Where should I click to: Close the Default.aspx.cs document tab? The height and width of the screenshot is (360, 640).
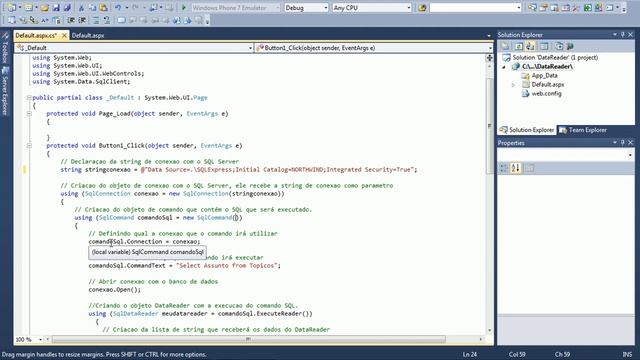[x=64, y=36]
